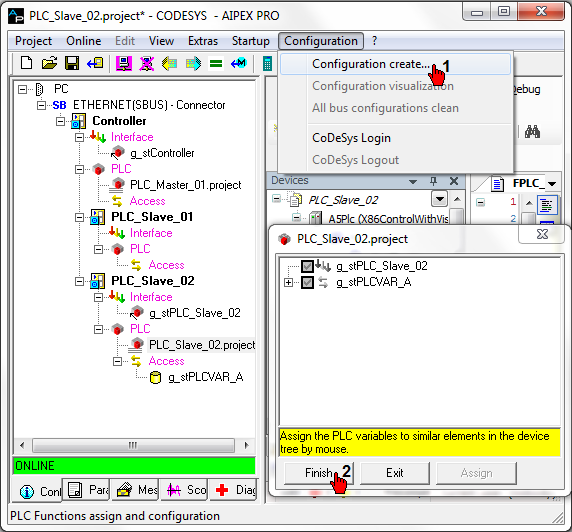
Task: Open the View menu
Action: [161, 41]
